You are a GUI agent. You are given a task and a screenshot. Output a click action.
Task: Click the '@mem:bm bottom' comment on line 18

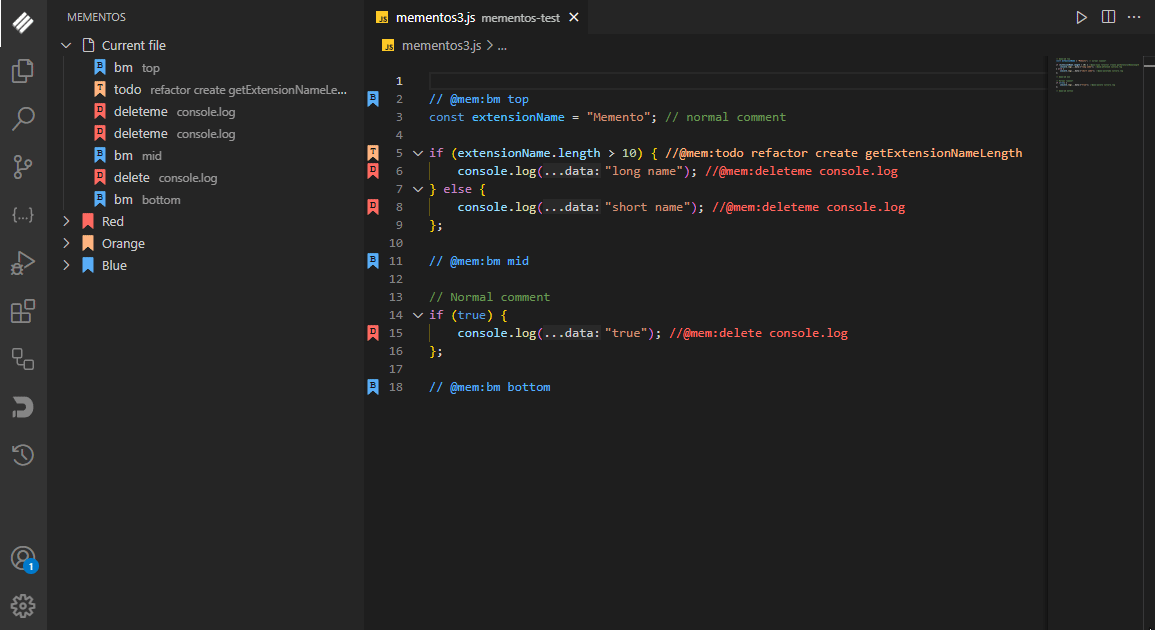tap(490, 387)
